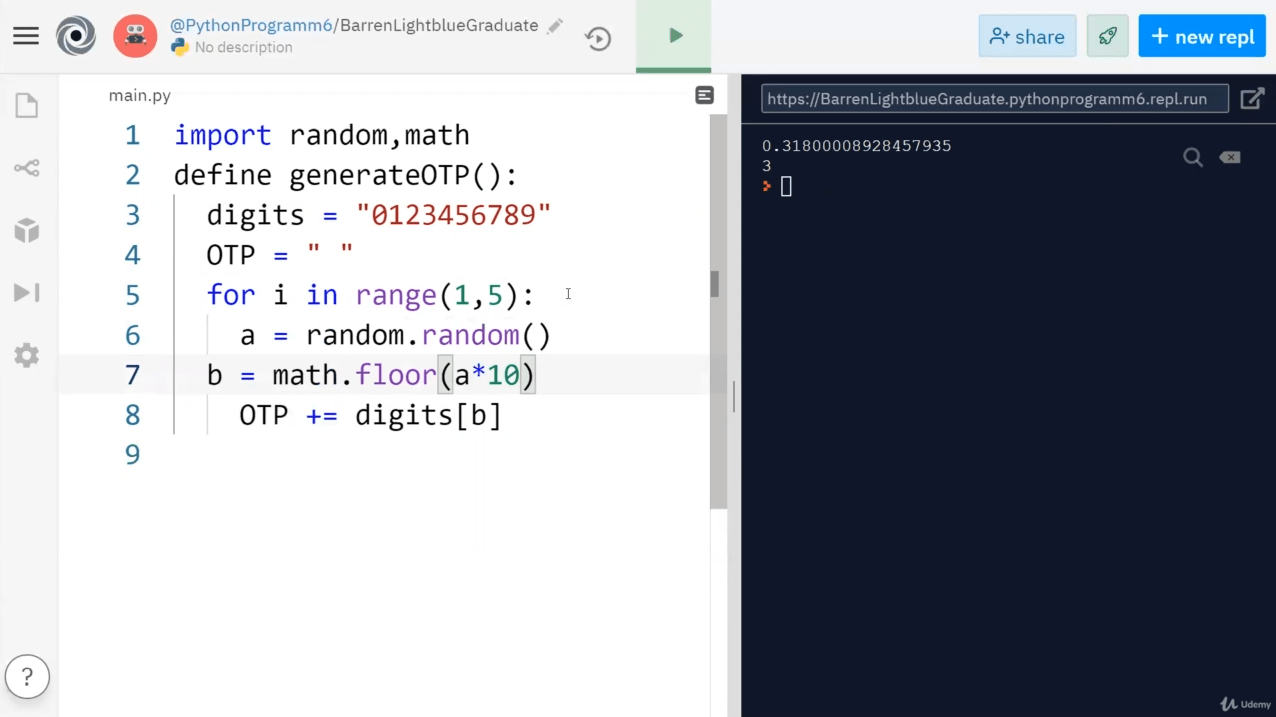Select the main.py tab

(139, 96)
